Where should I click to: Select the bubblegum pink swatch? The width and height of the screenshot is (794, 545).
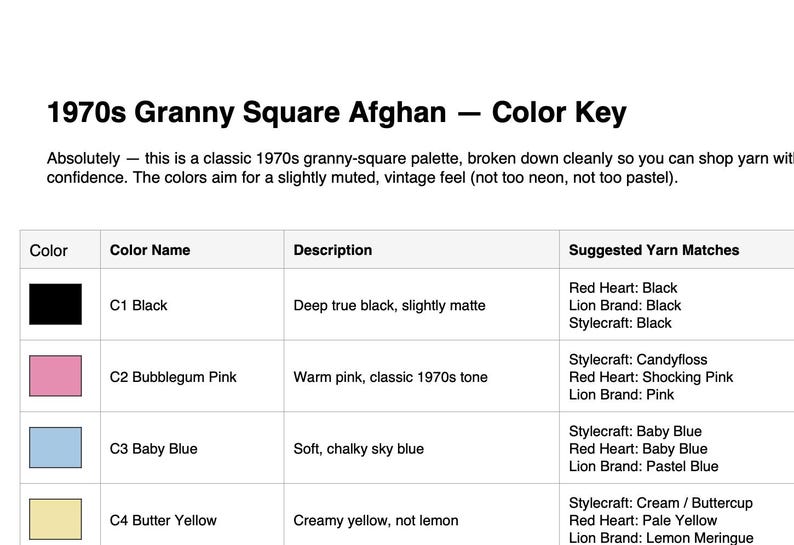coord(55,376)
